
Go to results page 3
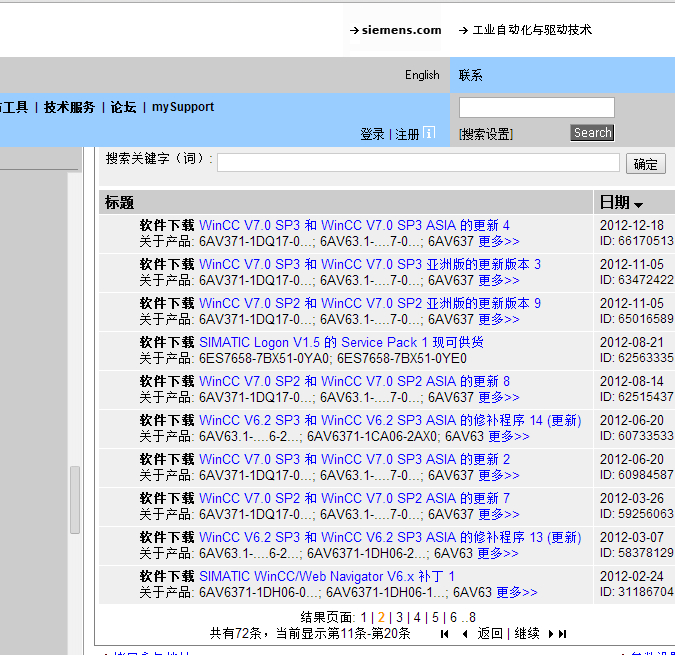click(x=399, y=618)
